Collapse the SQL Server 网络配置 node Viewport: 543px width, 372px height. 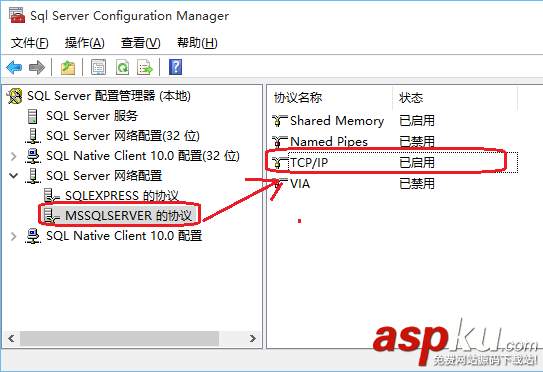[x=14, y=176]
